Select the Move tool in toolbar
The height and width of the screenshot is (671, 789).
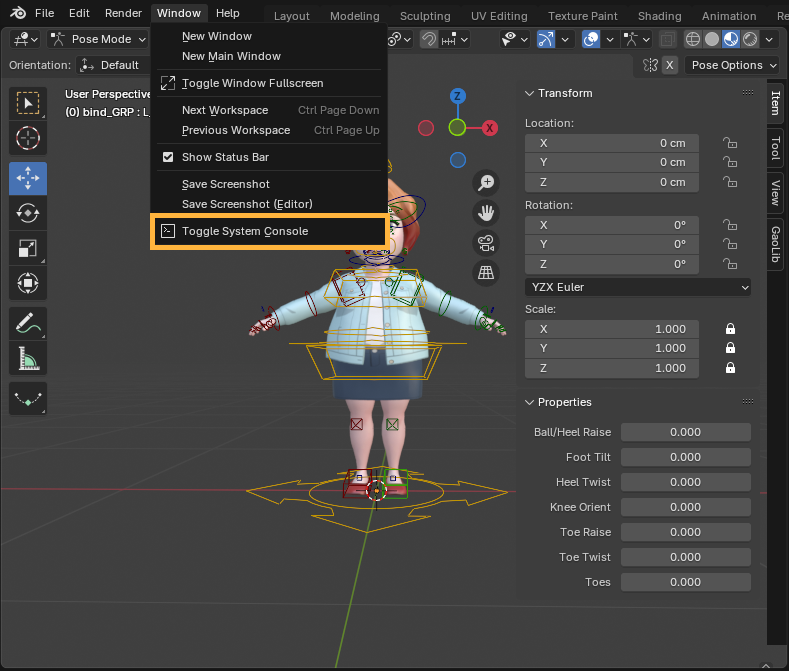coord(28,178)
